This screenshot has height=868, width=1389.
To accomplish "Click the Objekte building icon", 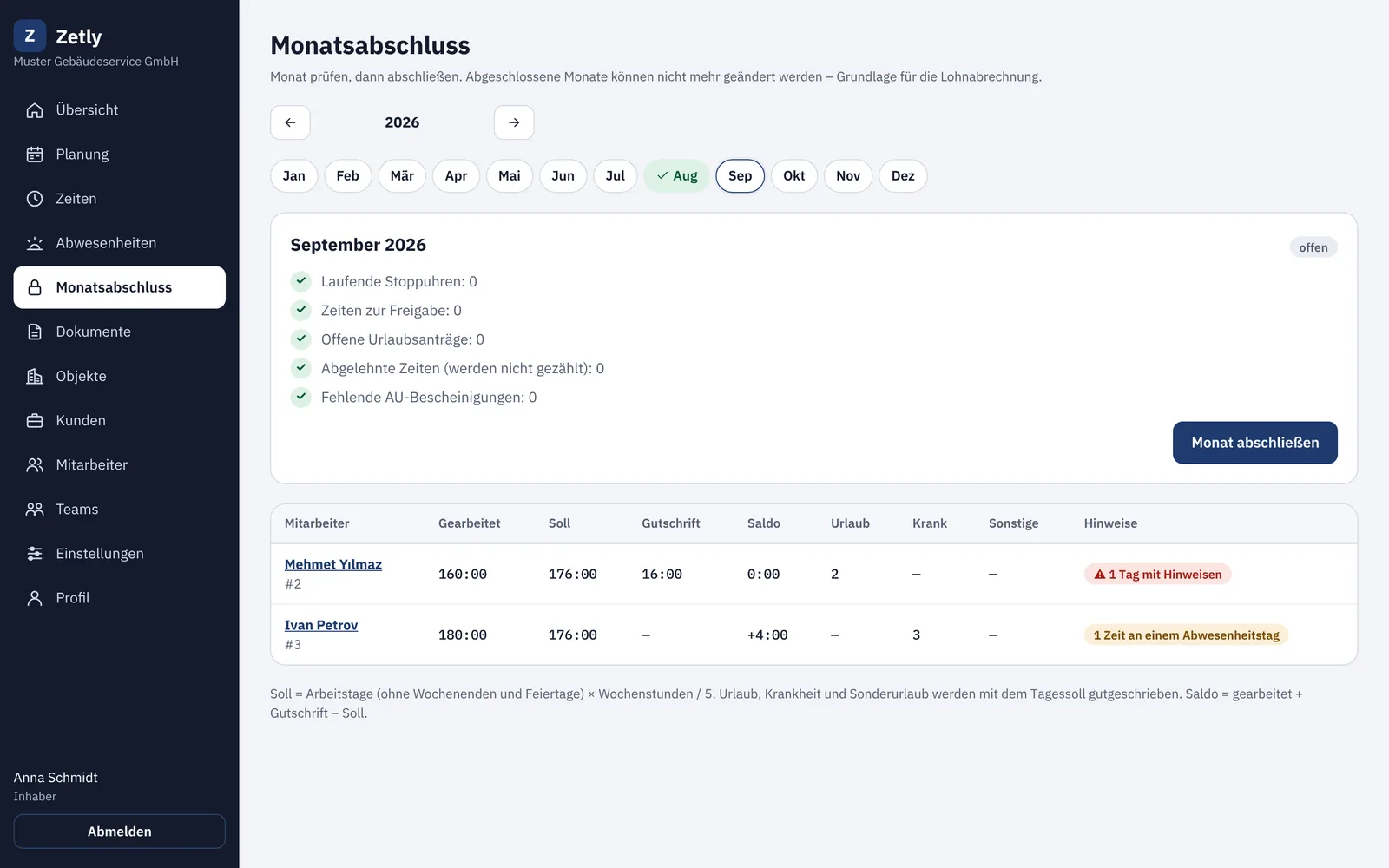I will coord(35,376).
